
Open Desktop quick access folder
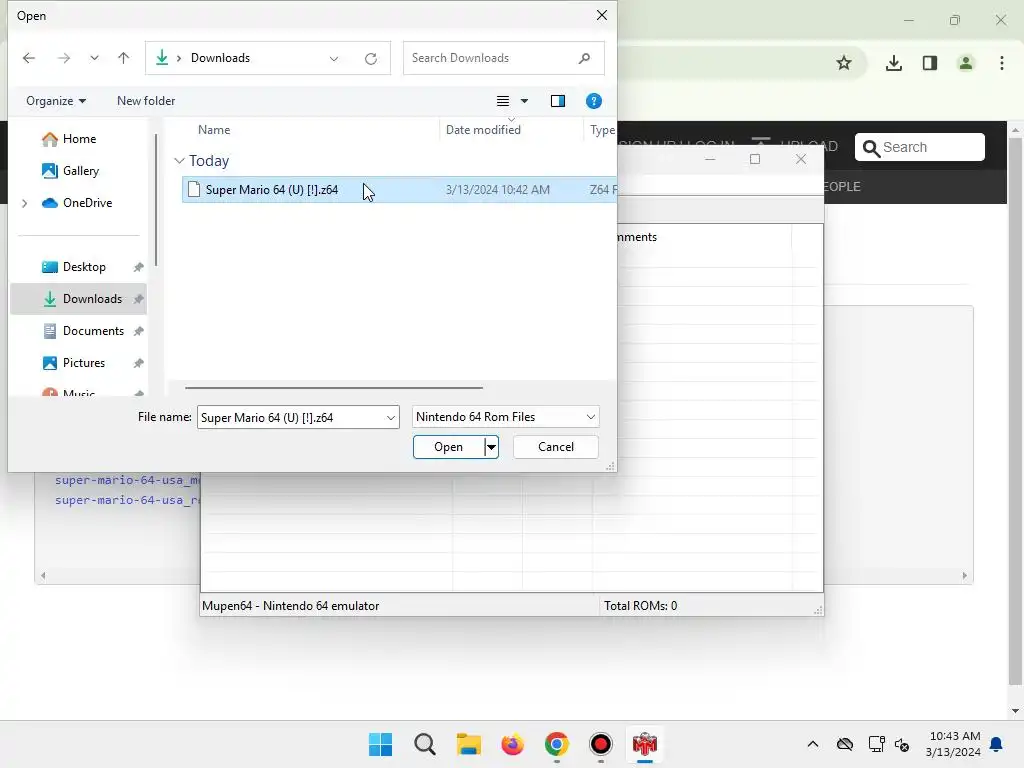pyautogui.click(x=73, y=267)
